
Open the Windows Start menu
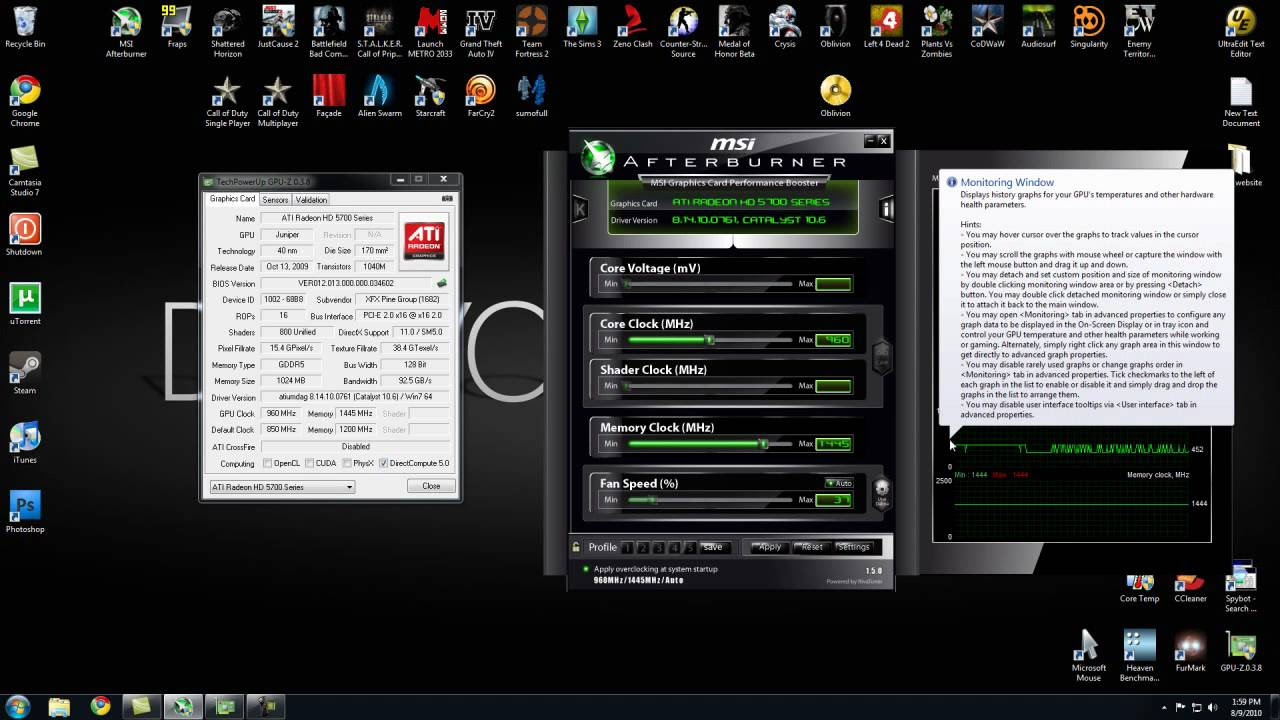[17, 706]
